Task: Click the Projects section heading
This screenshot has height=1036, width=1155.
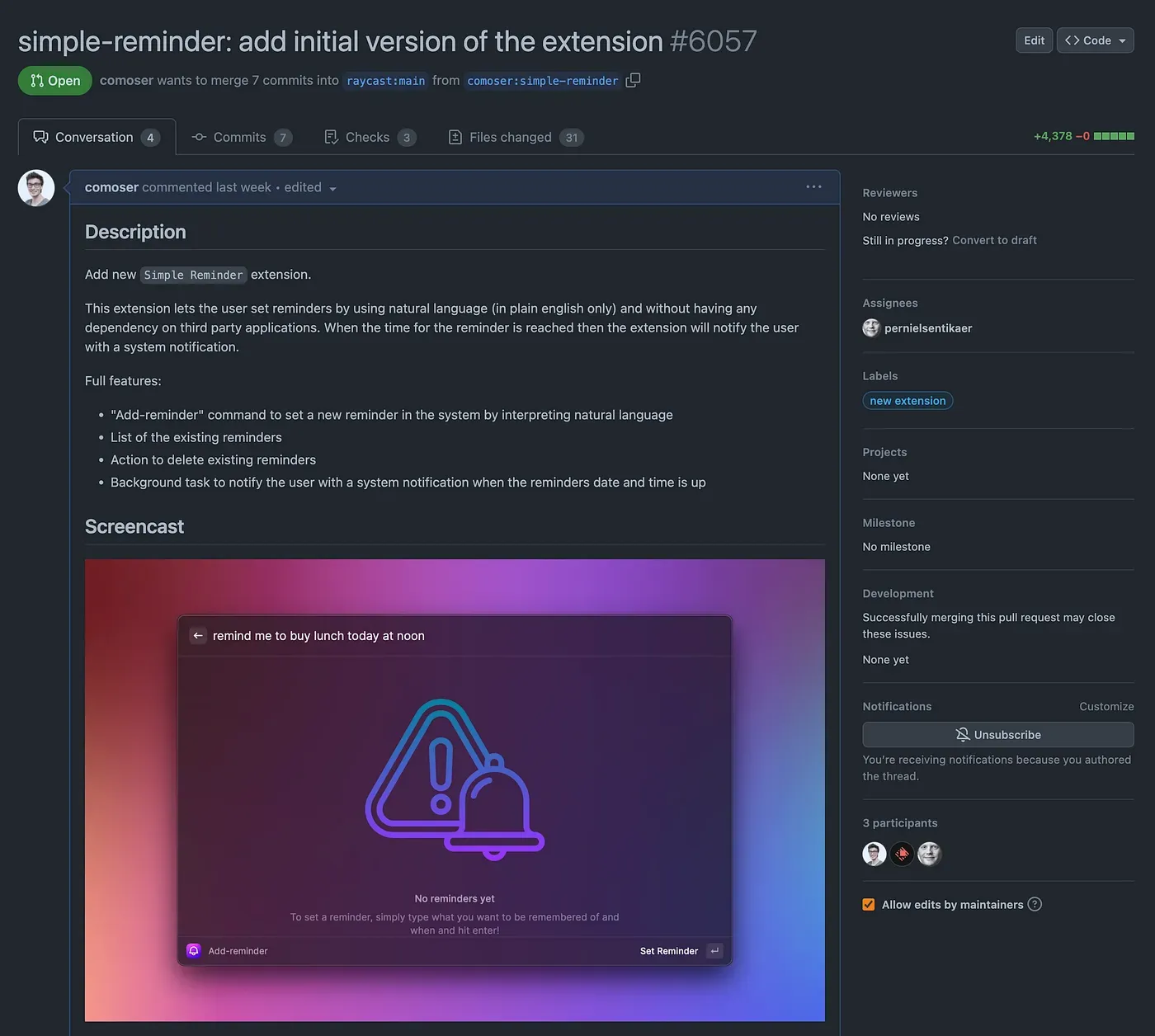Action: [884, 452]
